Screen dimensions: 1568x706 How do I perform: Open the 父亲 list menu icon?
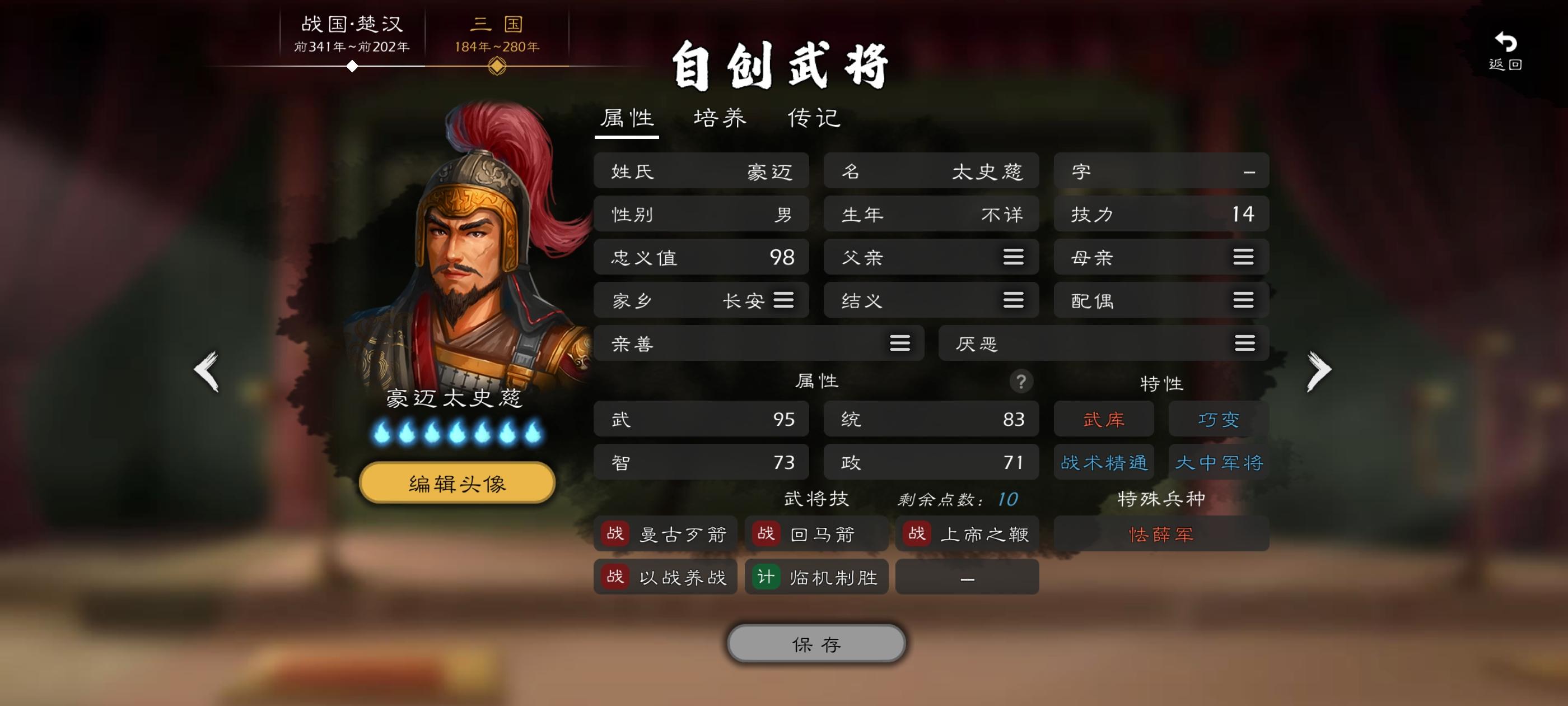pos(1013,257)
